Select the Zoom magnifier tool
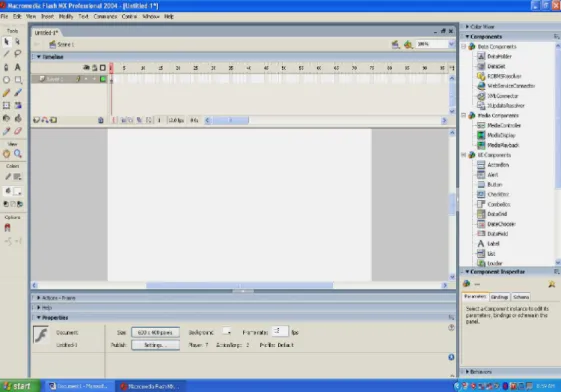This screenshot has height=392, width=561. pyautogui.click(x=18, y=154)
